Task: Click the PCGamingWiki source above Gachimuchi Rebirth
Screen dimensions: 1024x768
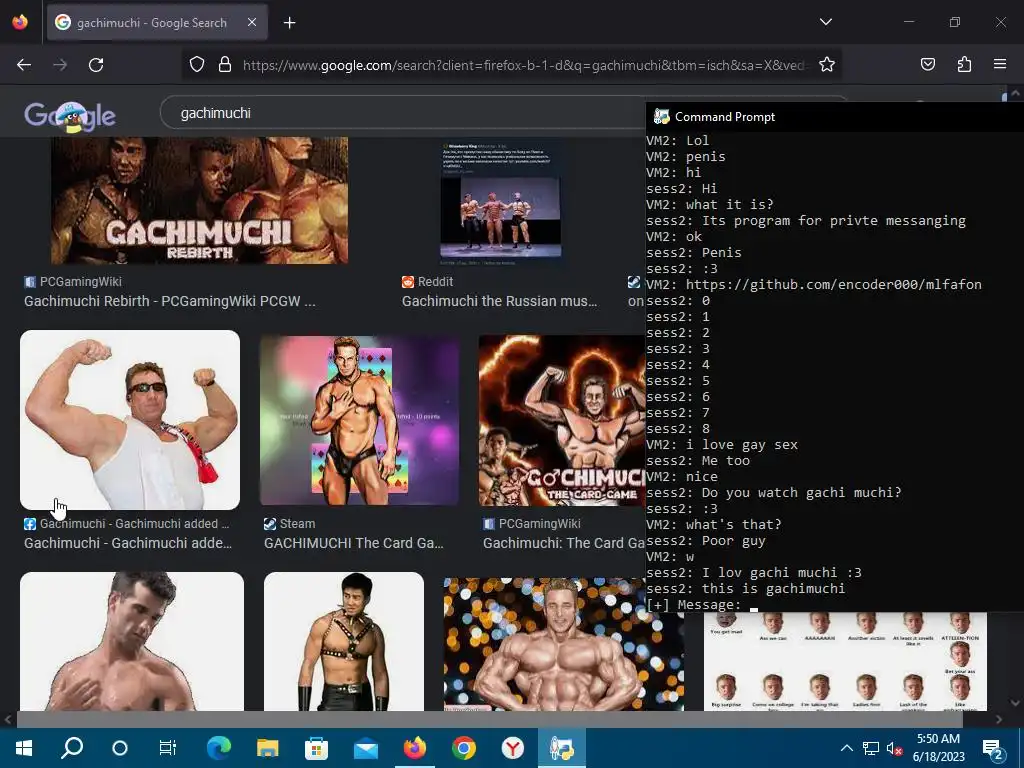Action: pos(72,281)
